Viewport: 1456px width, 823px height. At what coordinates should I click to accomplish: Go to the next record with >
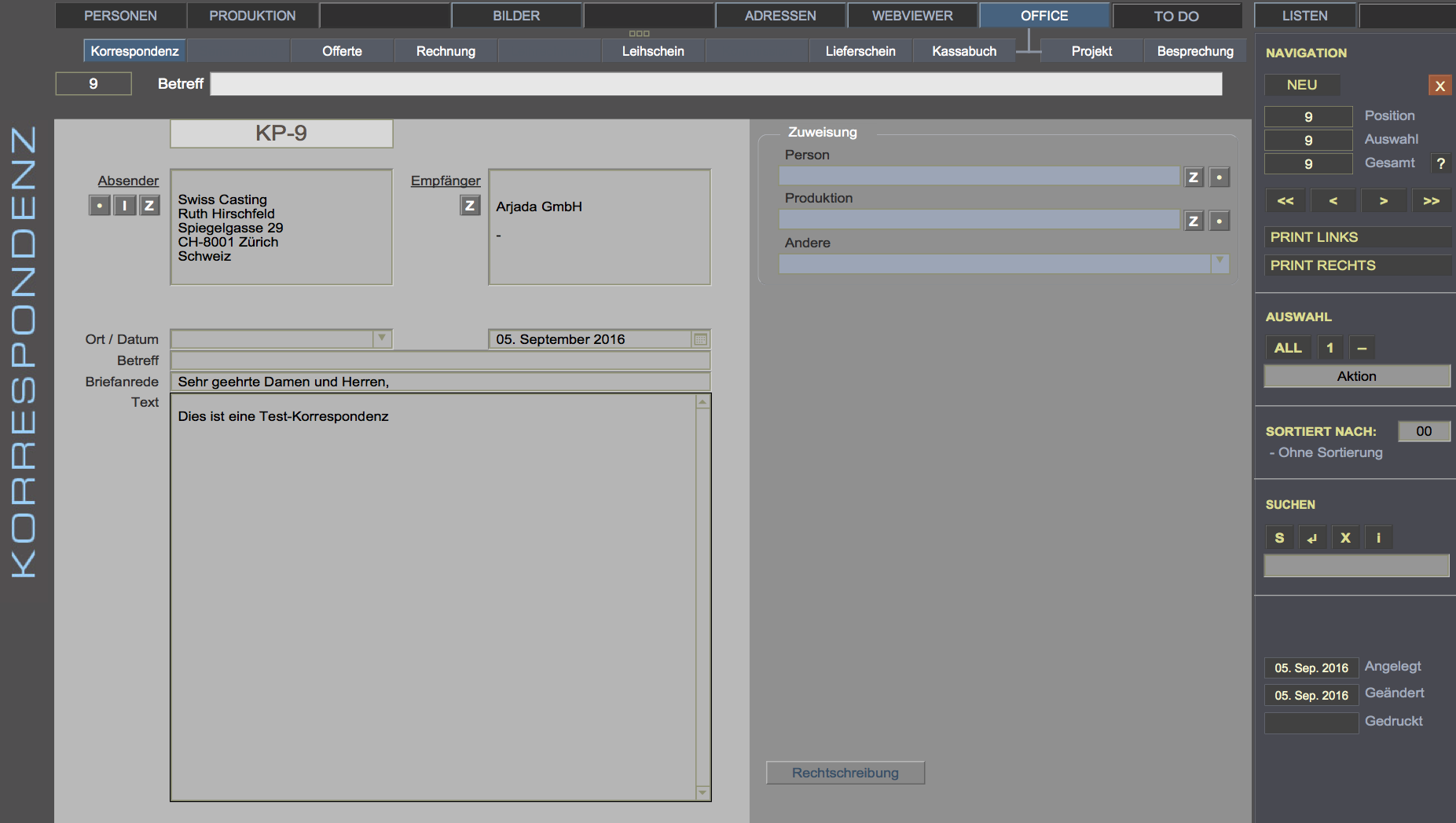[x=1383, y=201]
